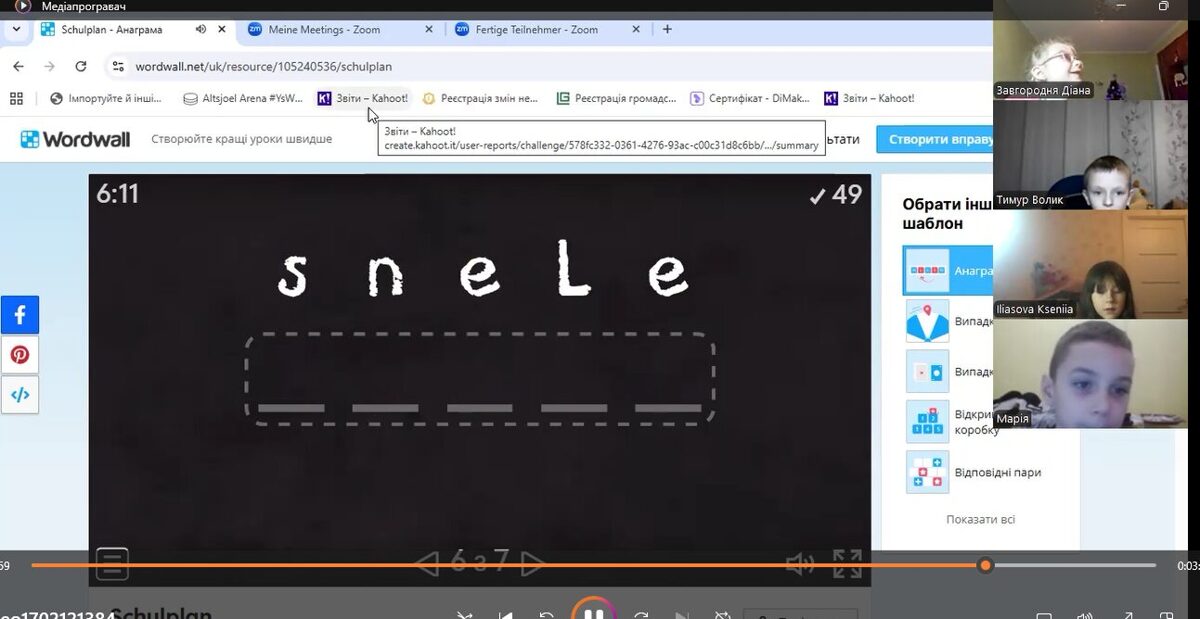Viewport: 1200px width, 619px height.
Task: Switch to Fertige Teilnehmer Zoom tab
Action: (540, 30)
